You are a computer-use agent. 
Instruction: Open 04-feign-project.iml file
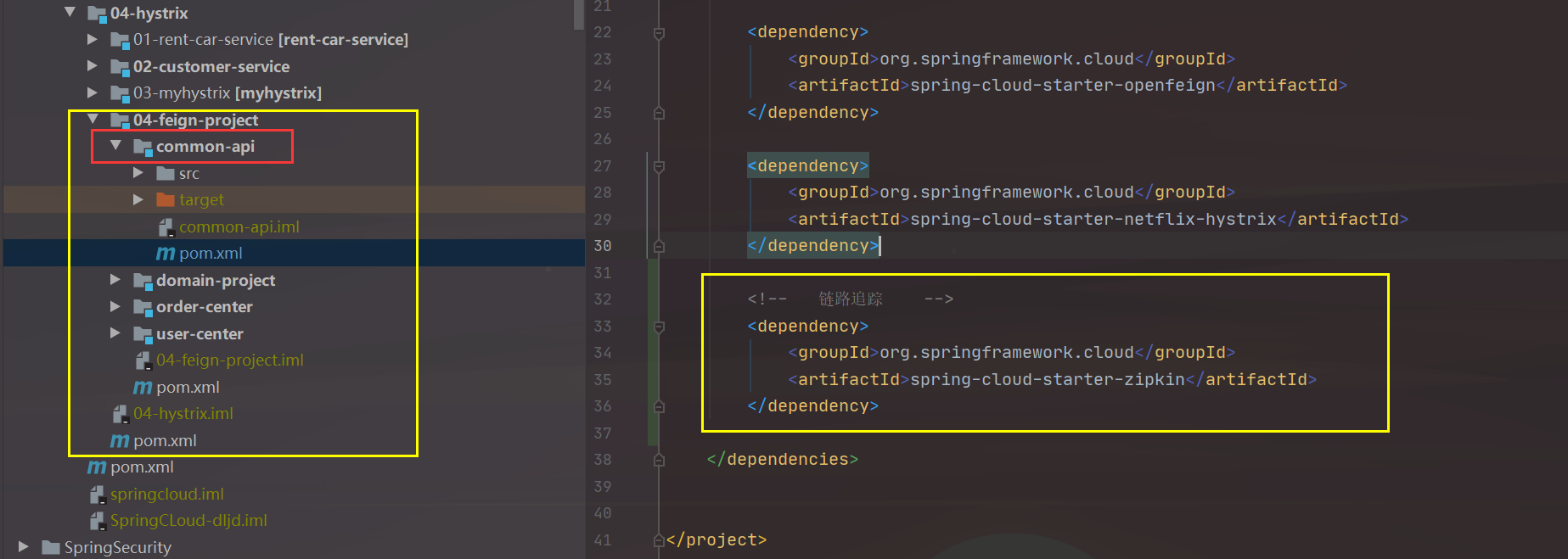230,360
